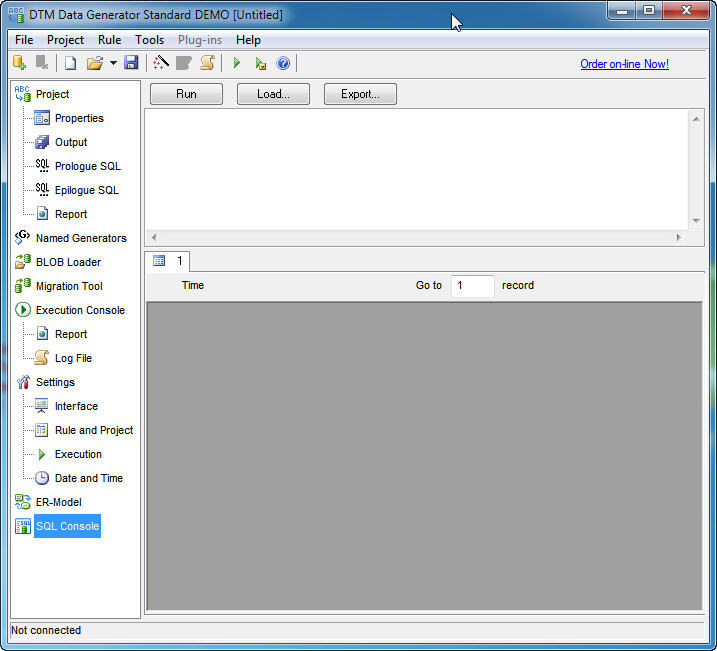Save project with the floppy disk icon
Screen dimensions: 717x651
(131, 63)
